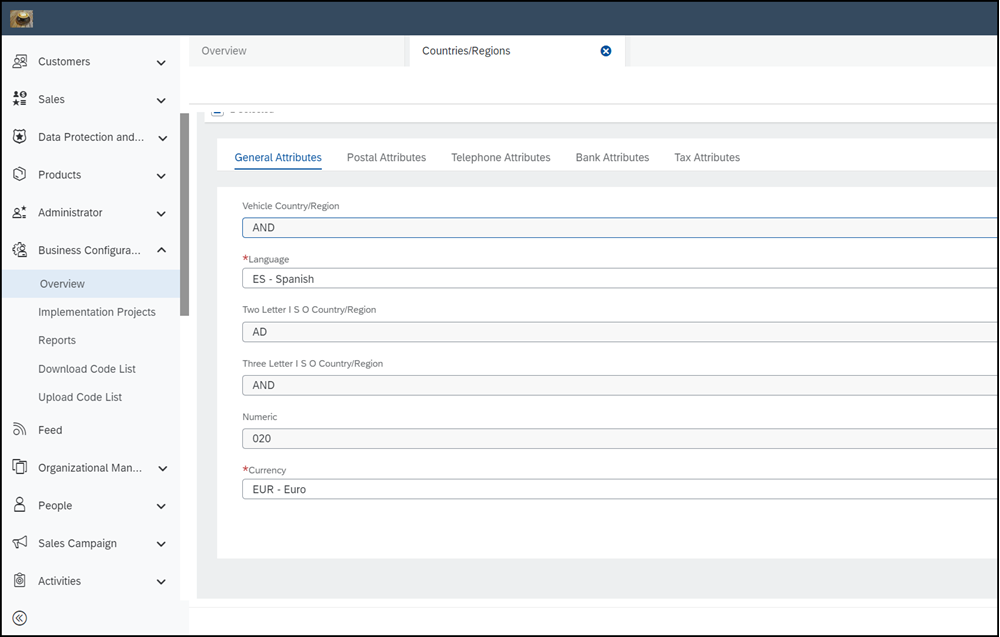Open the Tax Attributes tab
This screenshot has width=1000, height=637.
pyautogui.click(x=706, y=157)
